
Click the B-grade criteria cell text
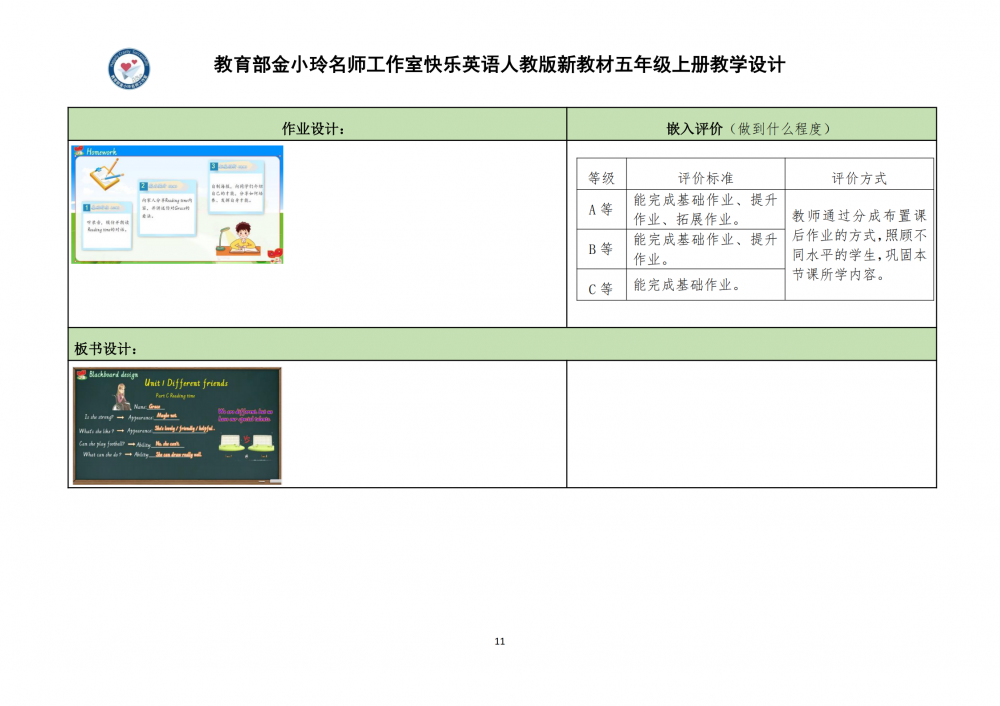705,249
